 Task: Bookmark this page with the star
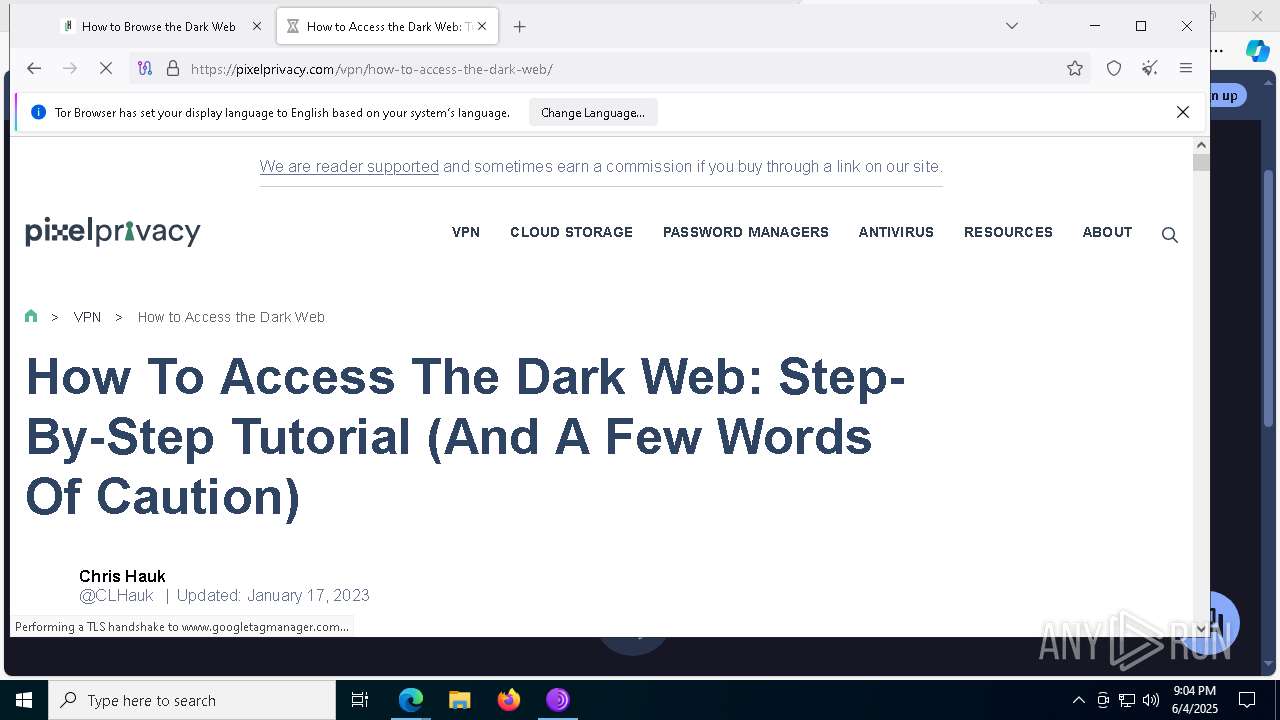coord(1075,68)
